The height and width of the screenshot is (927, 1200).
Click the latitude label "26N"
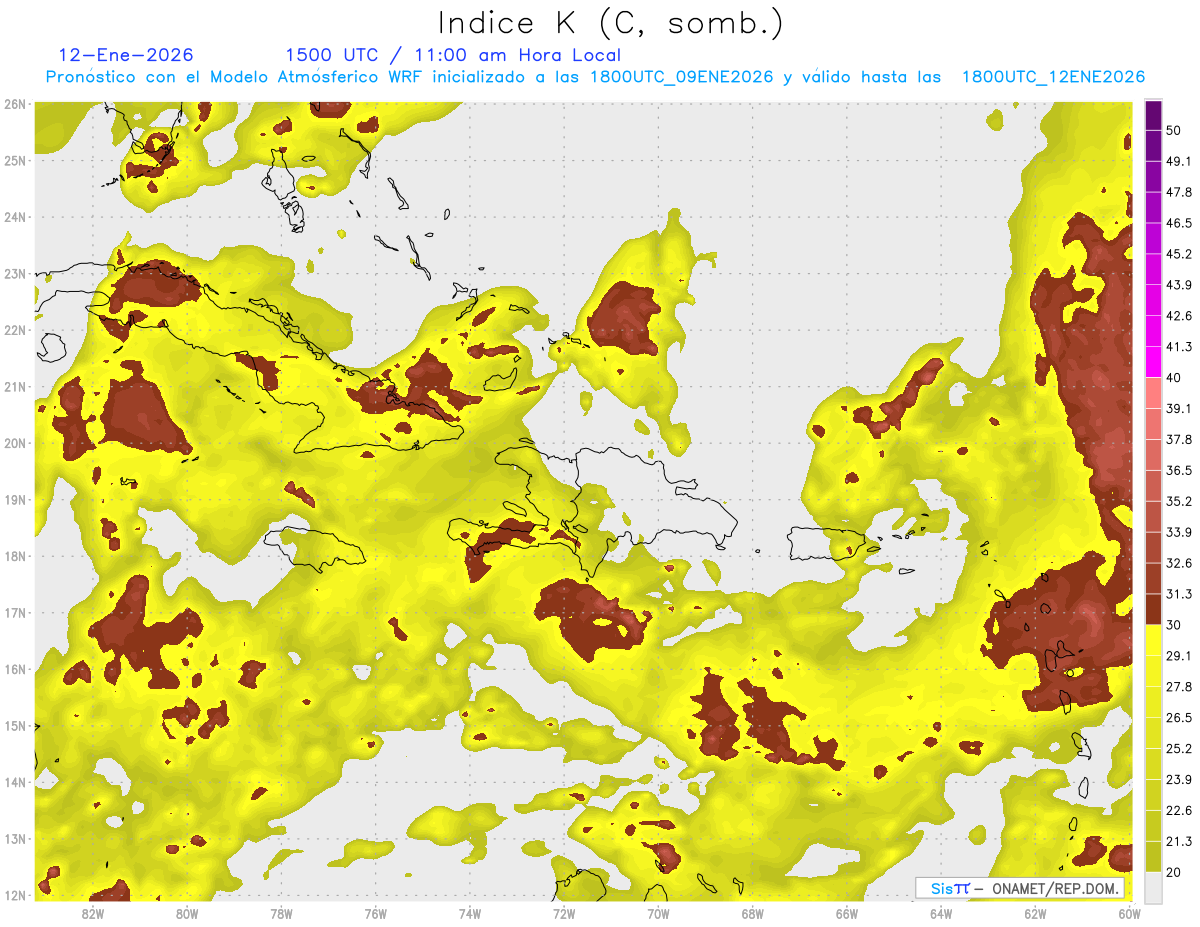point(14,104)
